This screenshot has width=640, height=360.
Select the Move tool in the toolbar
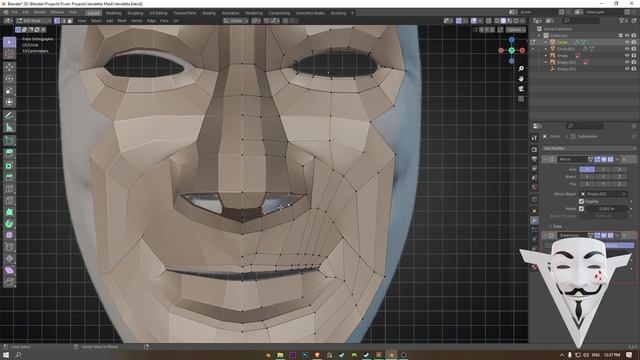tap(9, 67)
